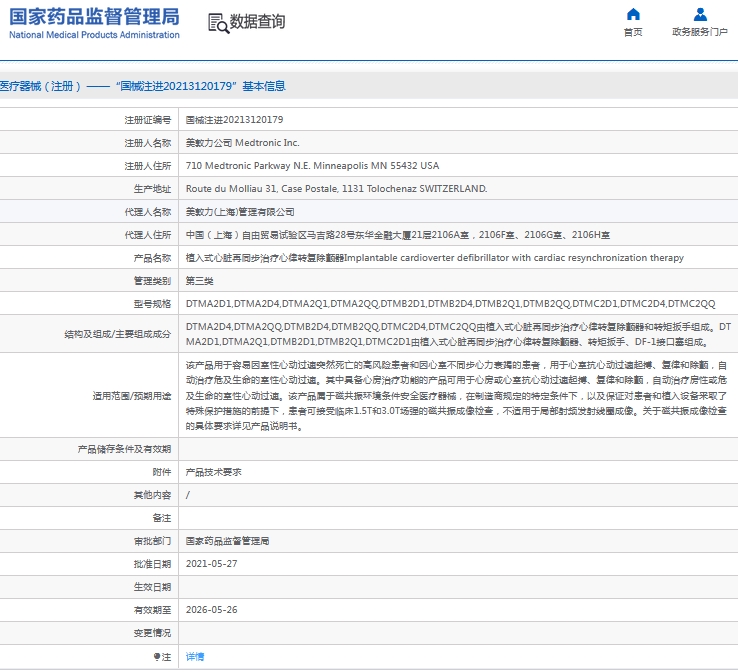738x672 pixels.
Task: Click the intended use paragraph text
Action: (x=456, y=396)
